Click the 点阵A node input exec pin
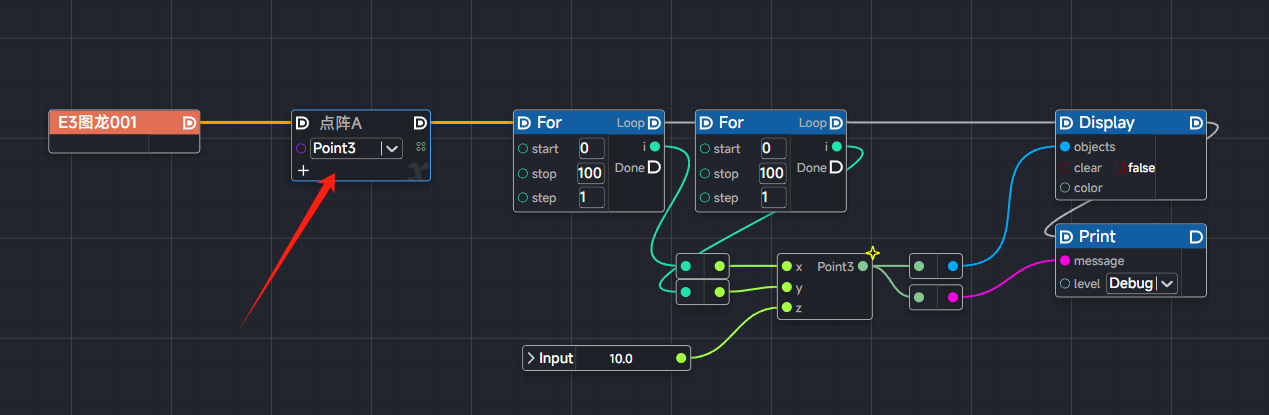1269x415 pixels. (x=302, y=123)
